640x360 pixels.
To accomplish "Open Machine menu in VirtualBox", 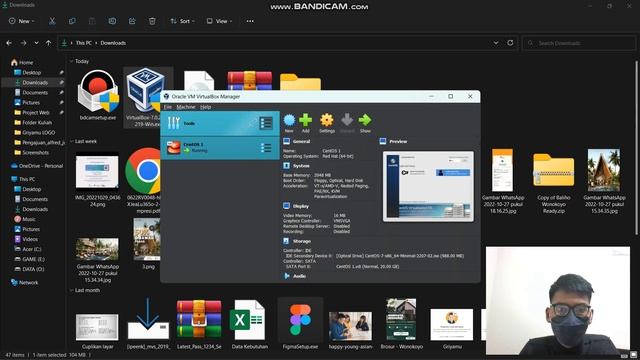I will point(186,107).
